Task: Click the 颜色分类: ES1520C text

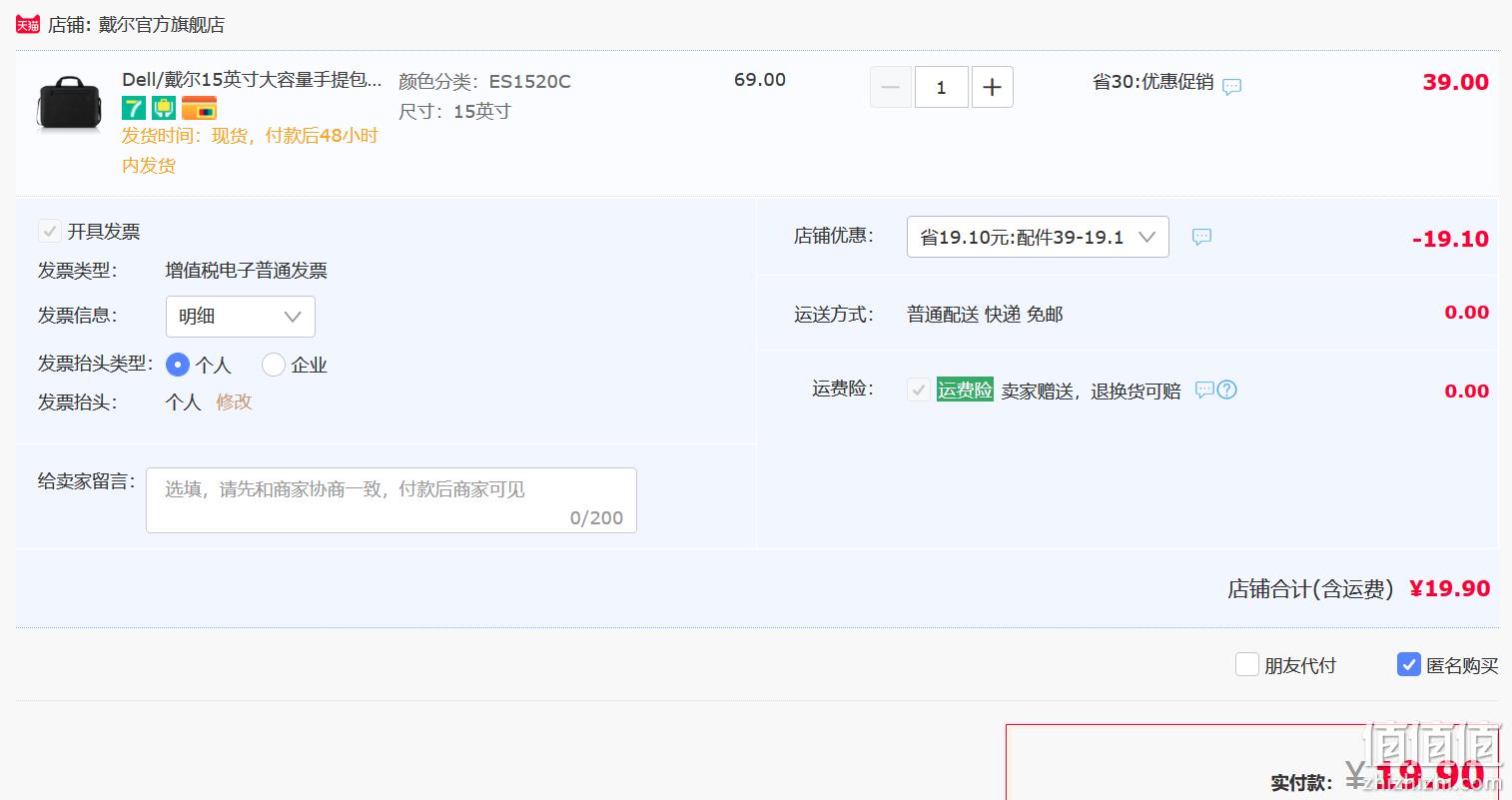Action: pyautogui.click(x=484, y=82)
